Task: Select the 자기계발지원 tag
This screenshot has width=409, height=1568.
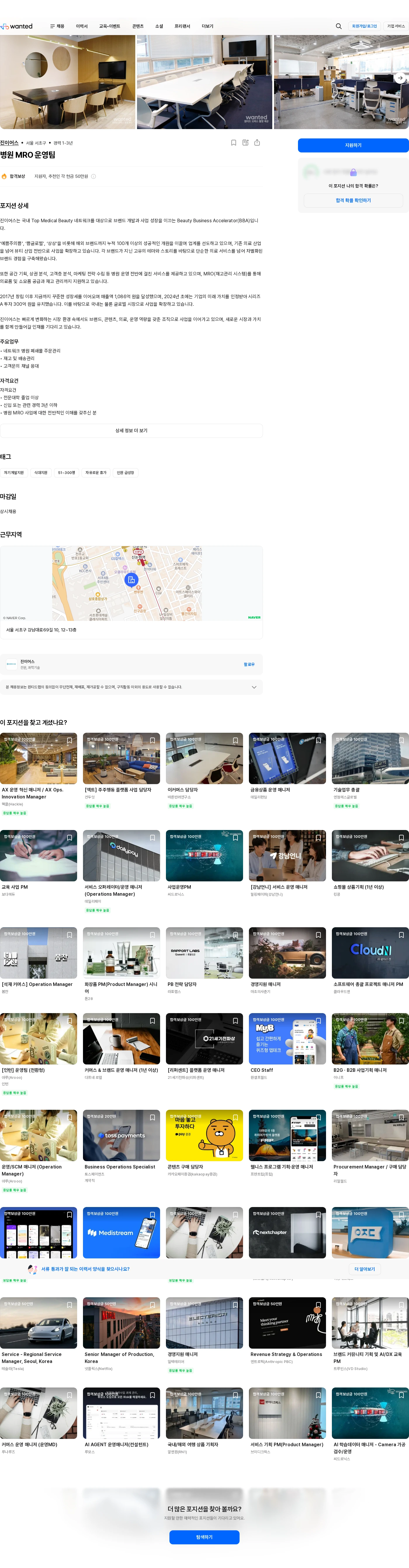Action: tap(14, 472)
